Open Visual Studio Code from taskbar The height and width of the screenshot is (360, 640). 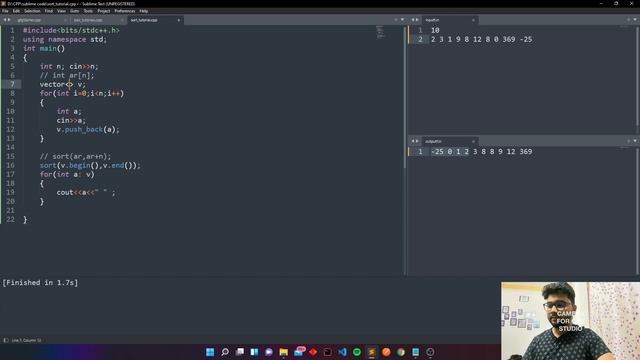[342, 352]
